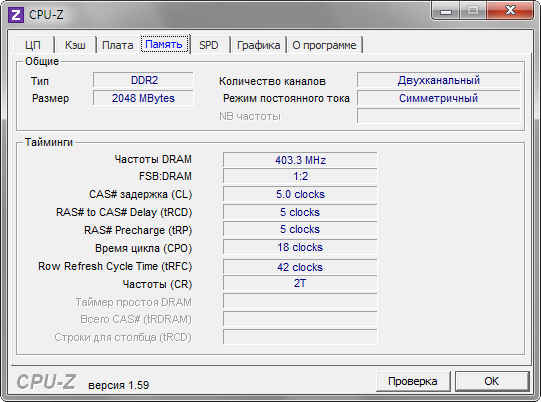Click the Количество каналов label
The height and width of the screenshot is (402, 541).
[x=272, y=81]
